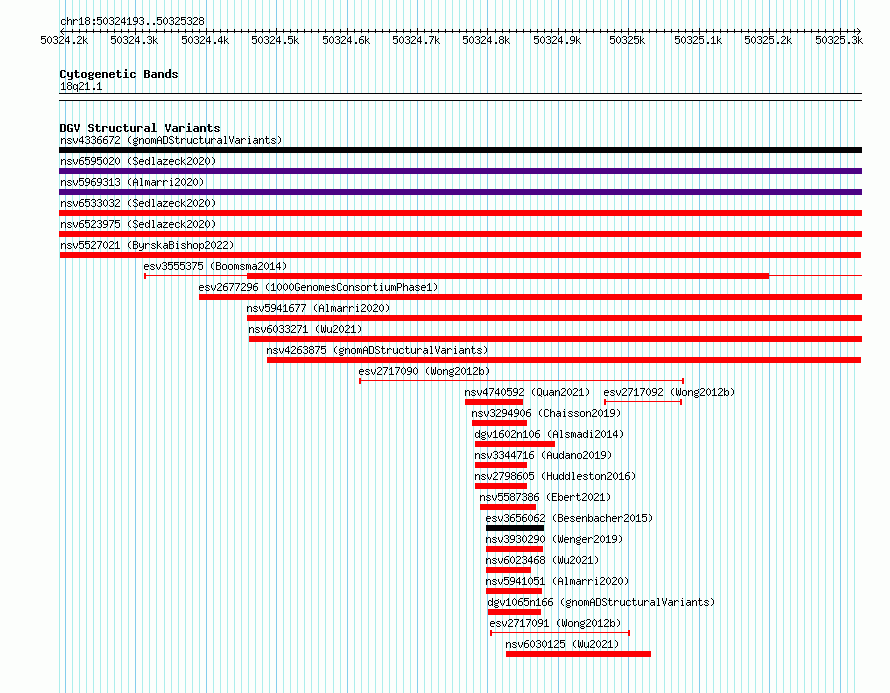Select the nsv4263875 red variant bar
This screenshot has width=890, height=693.
pyautogui.click(x=564, y=360)
